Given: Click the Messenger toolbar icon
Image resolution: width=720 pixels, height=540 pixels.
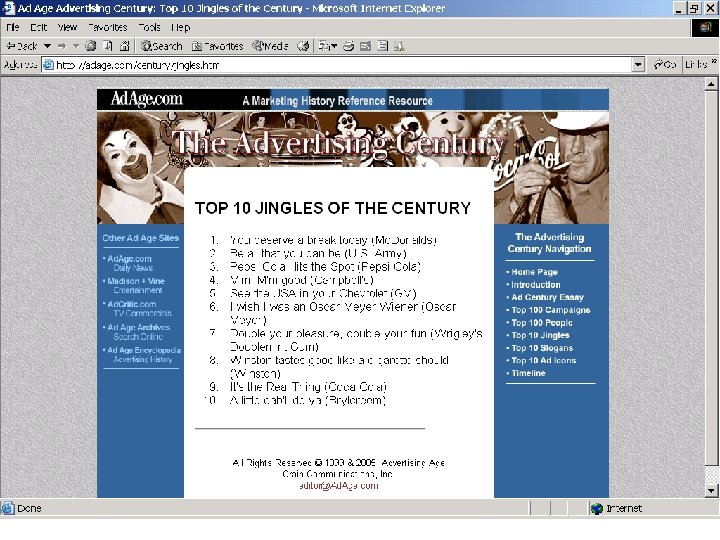Looking at the screenshot, I should pyautogui.click(x=399, y=46).
